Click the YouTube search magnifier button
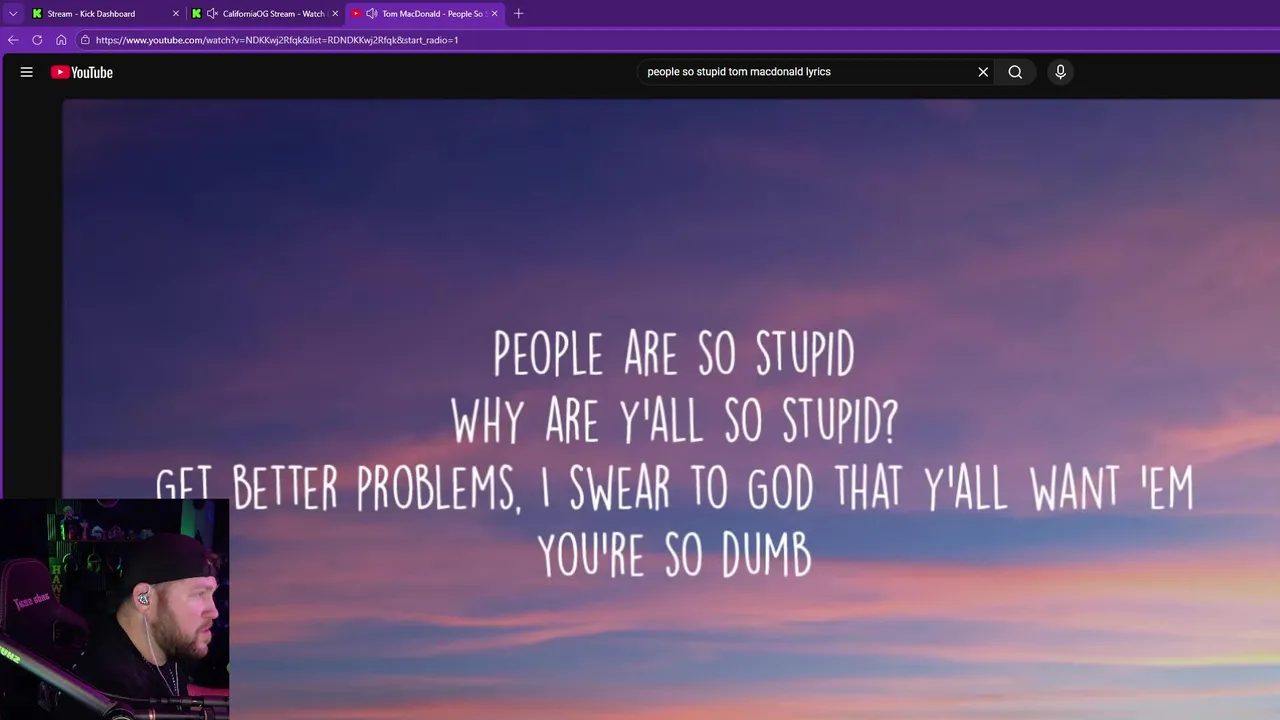This screenshot has height=720, width=1280. click(1015, 72)
